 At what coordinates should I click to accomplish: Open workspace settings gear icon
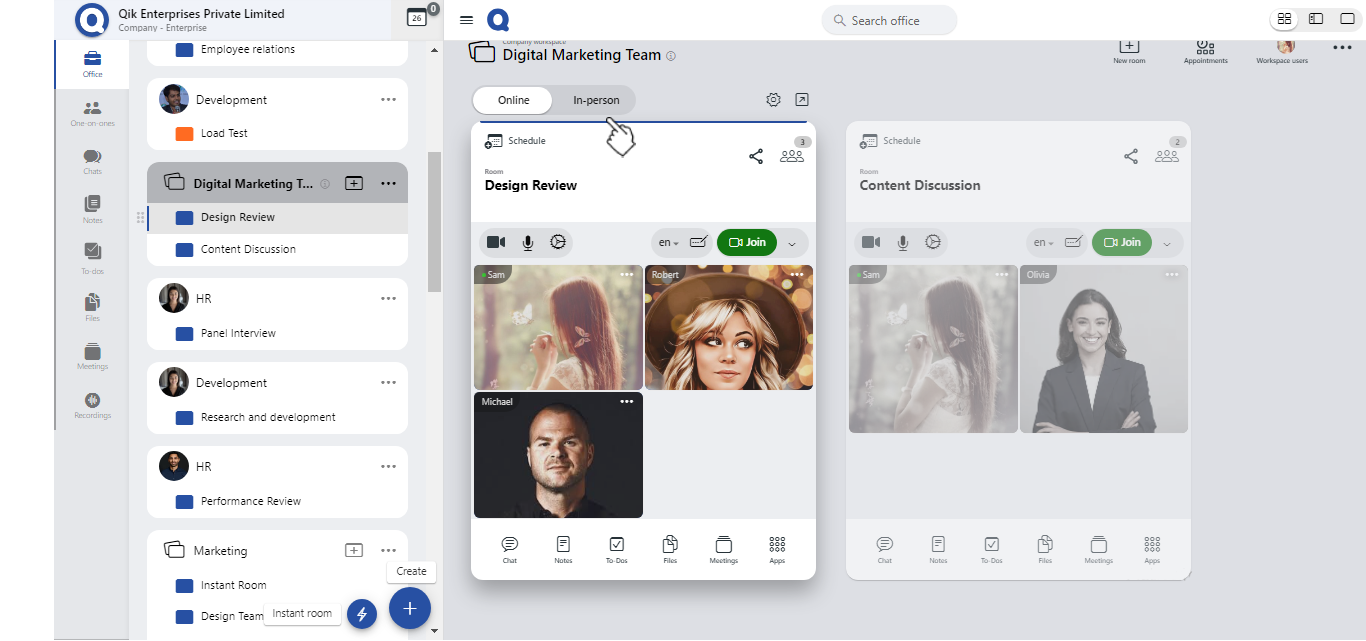(x=773, y=100)
